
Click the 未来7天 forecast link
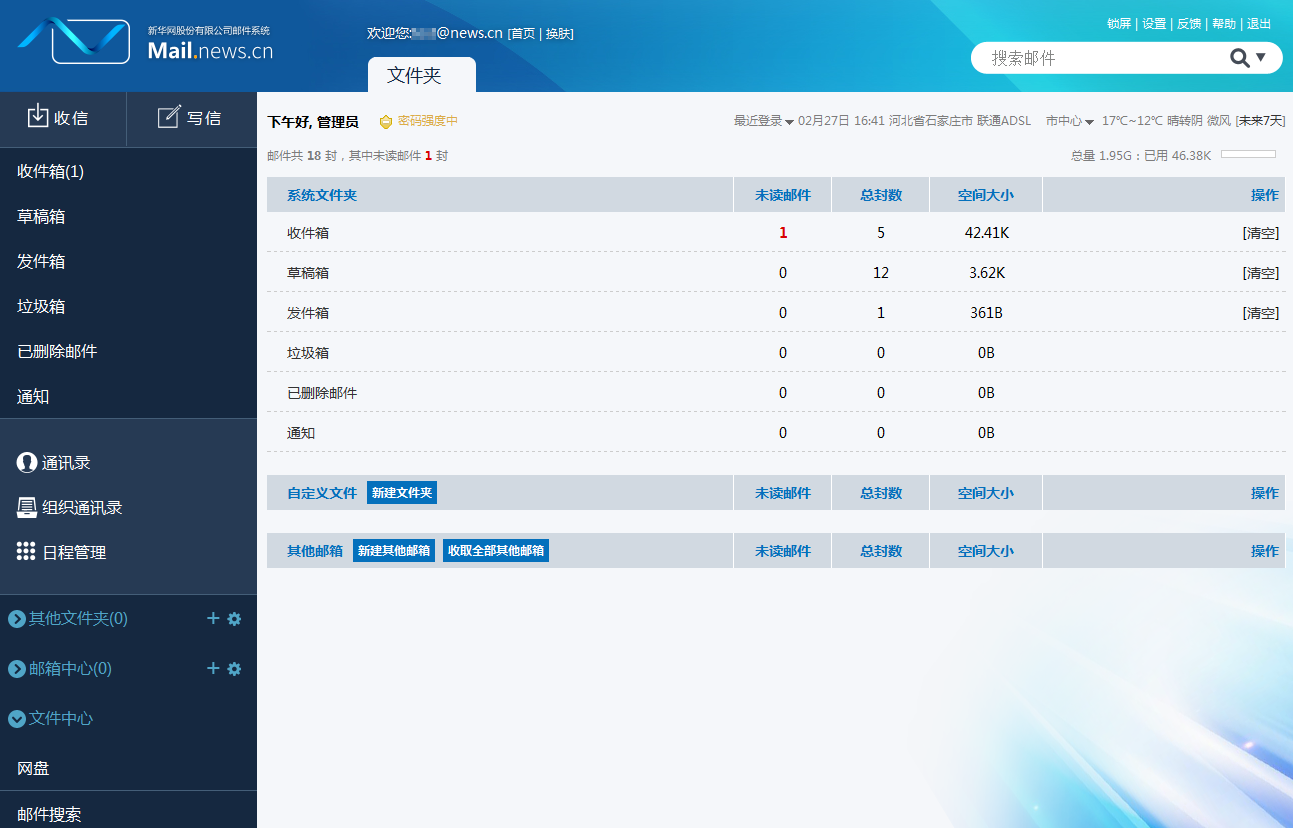tap(1261, 121)
